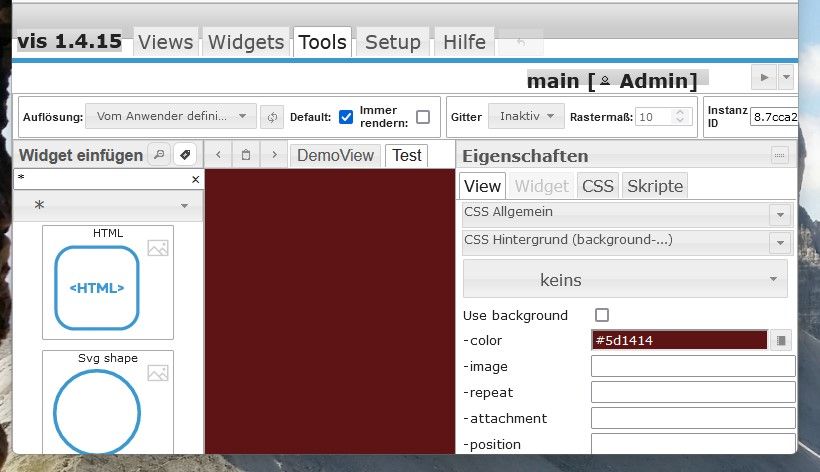The height and width of the screenshot is (472, 820).
Task: Click the clipboard icon in view bar
Action: [246, 155]
